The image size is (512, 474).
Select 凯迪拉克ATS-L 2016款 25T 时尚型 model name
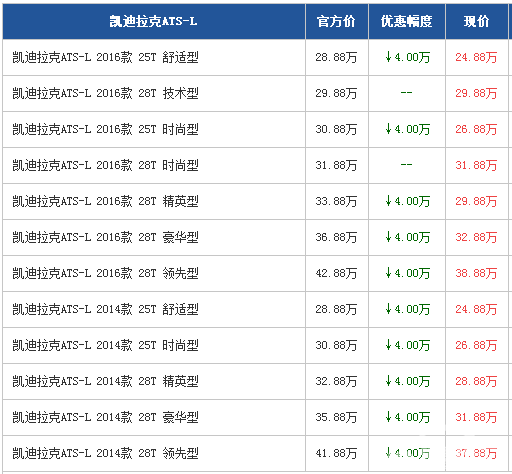click(105, 129)
